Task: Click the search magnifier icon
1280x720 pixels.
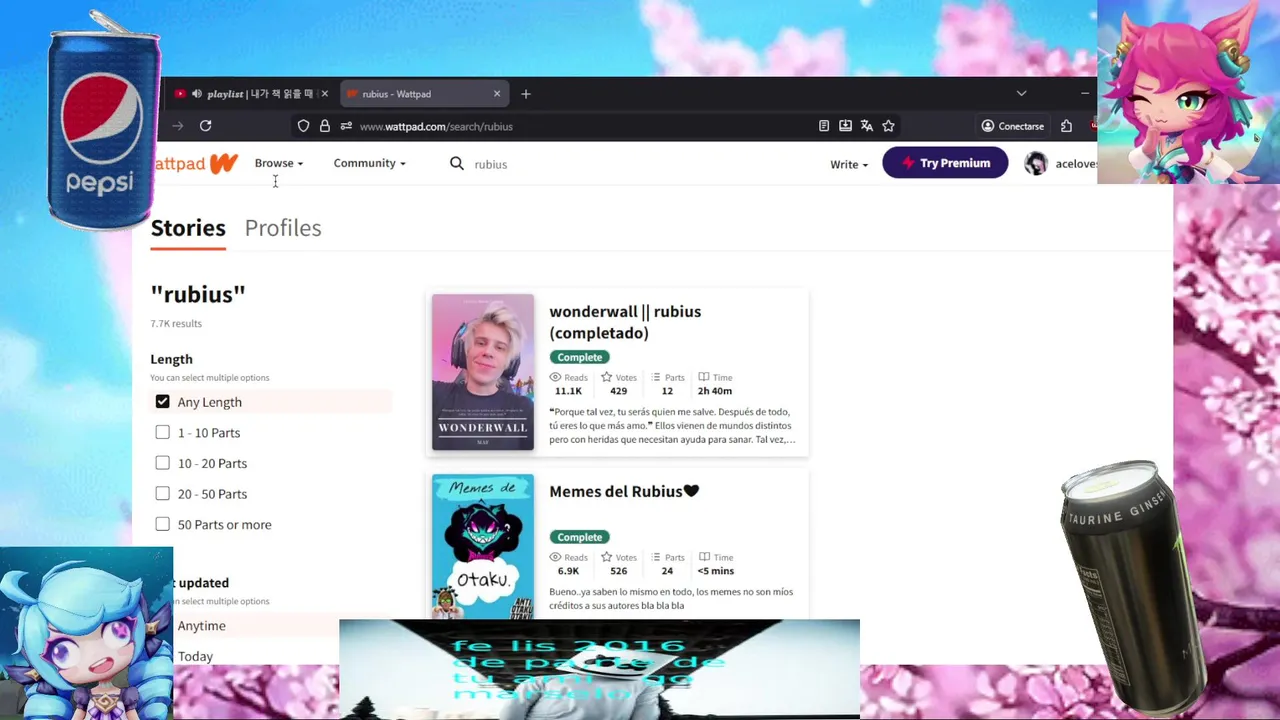Action: click(457, 163)
